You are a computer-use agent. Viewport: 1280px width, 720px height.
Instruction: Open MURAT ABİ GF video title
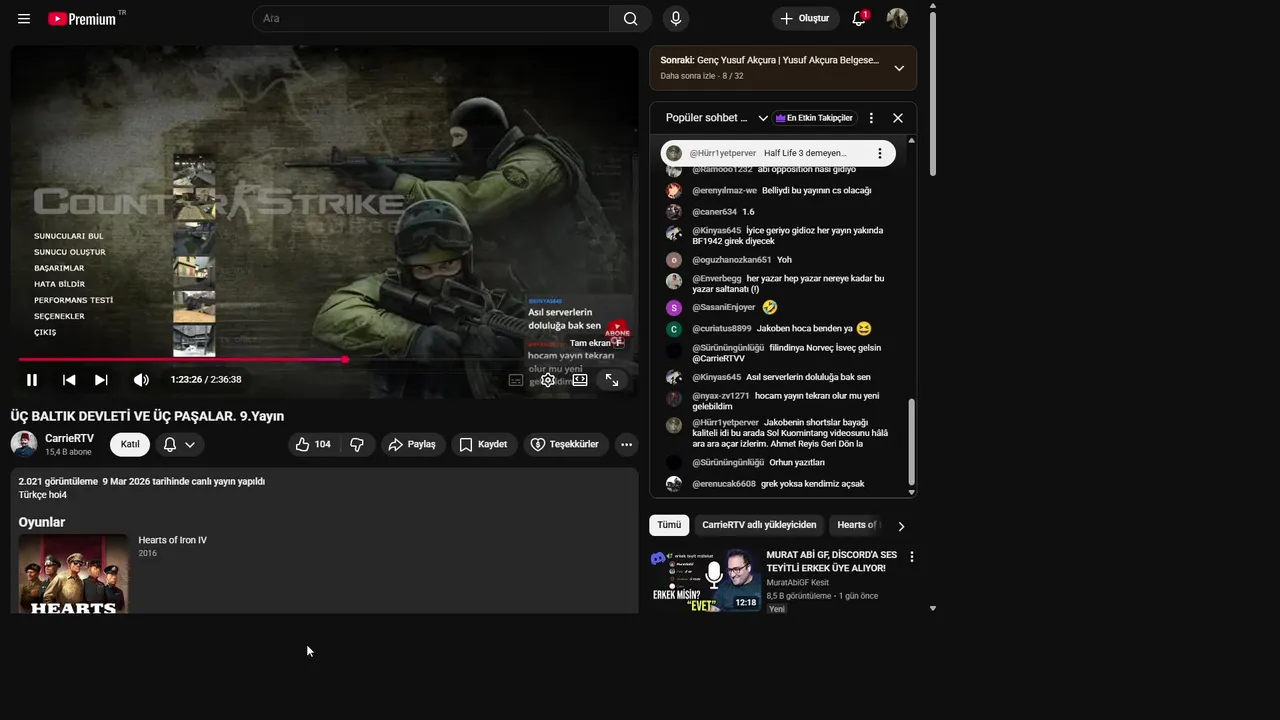tap(832, 561)
